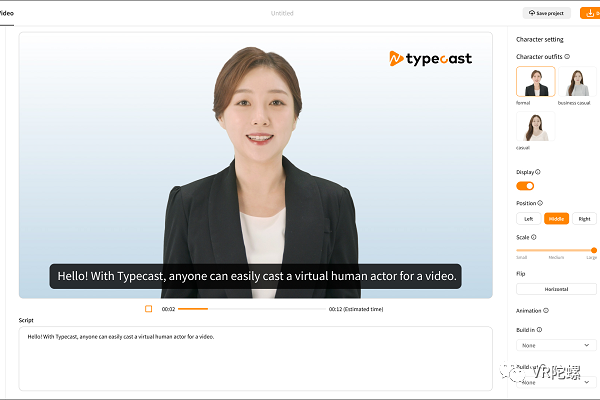
Task: Click the Untitled project title
Action: pos(282,13)
